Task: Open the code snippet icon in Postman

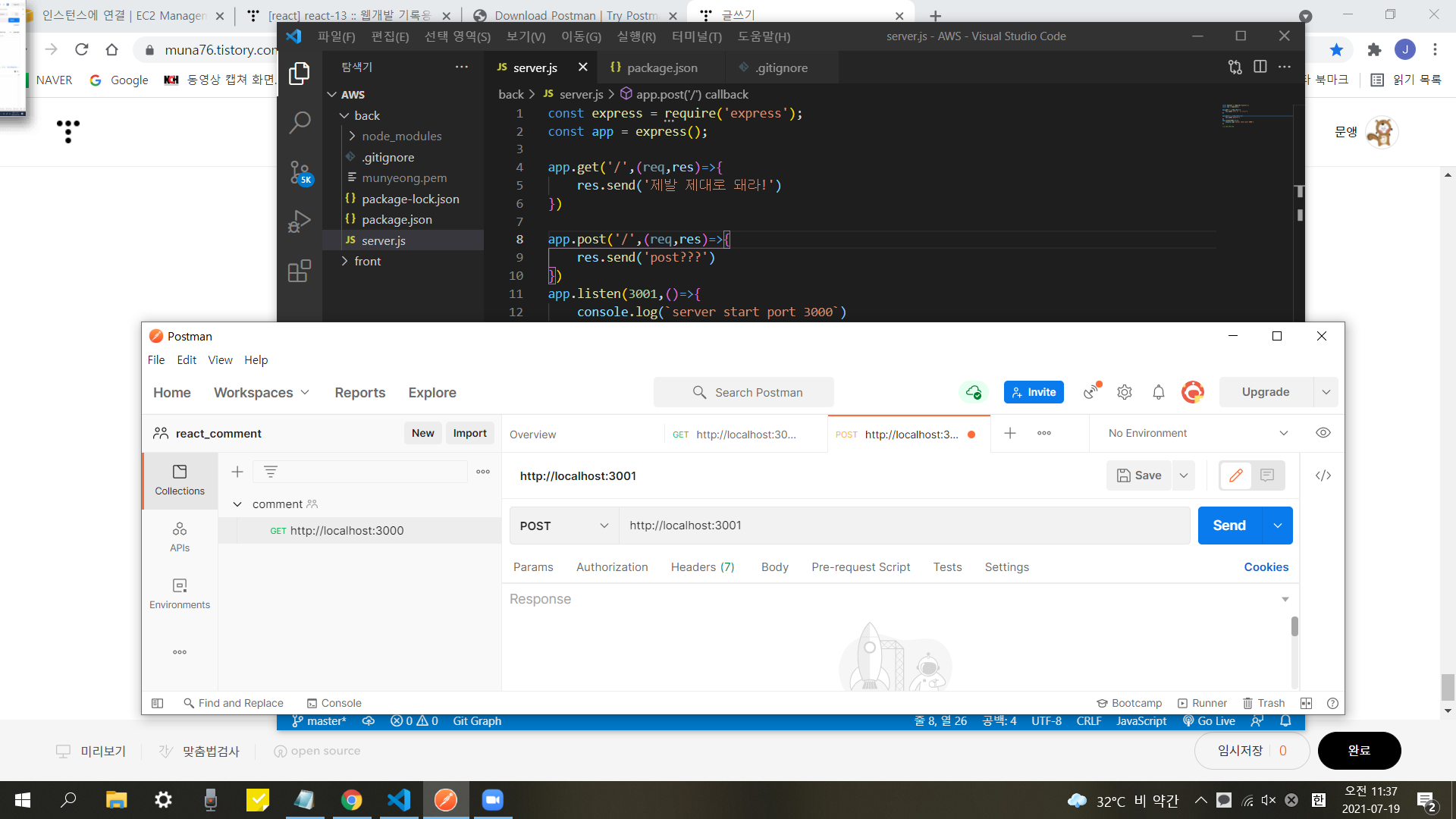Action: [x=1323, y=475]
